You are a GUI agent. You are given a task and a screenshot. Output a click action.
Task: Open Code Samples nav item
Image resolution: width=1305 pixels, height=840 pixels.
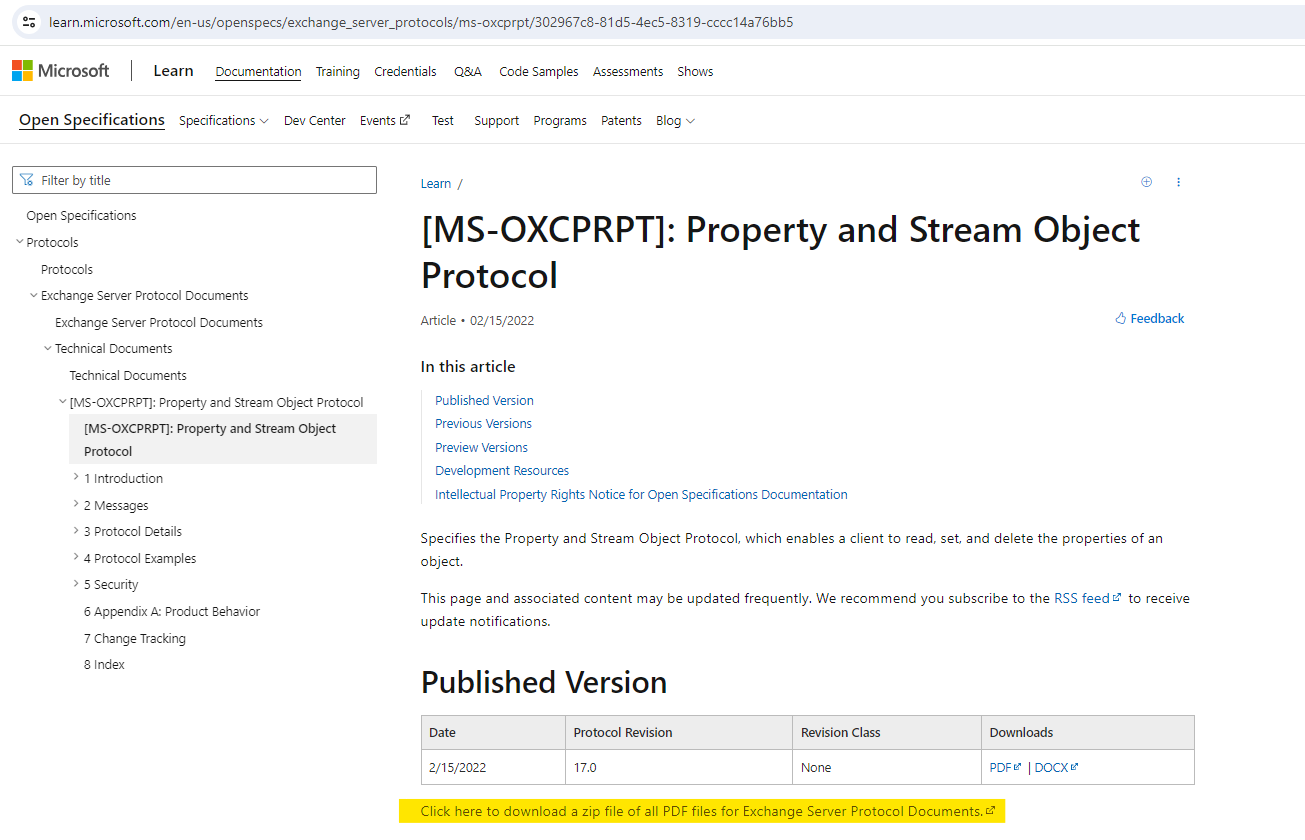tap(539, 72)
